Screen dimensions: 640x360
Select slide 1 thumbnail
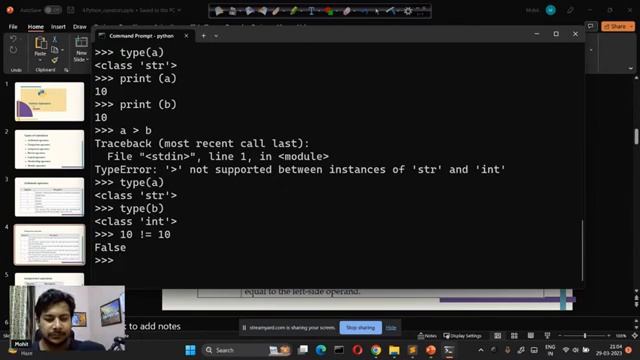pos(49,102)
